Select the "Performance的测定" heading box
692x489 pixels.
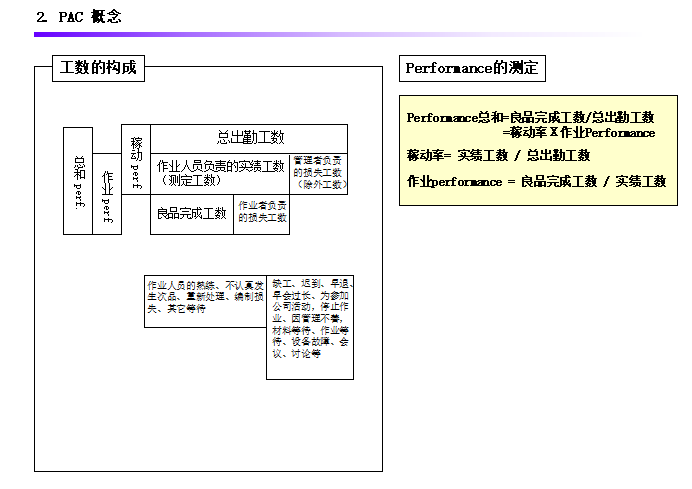(472, 68)
